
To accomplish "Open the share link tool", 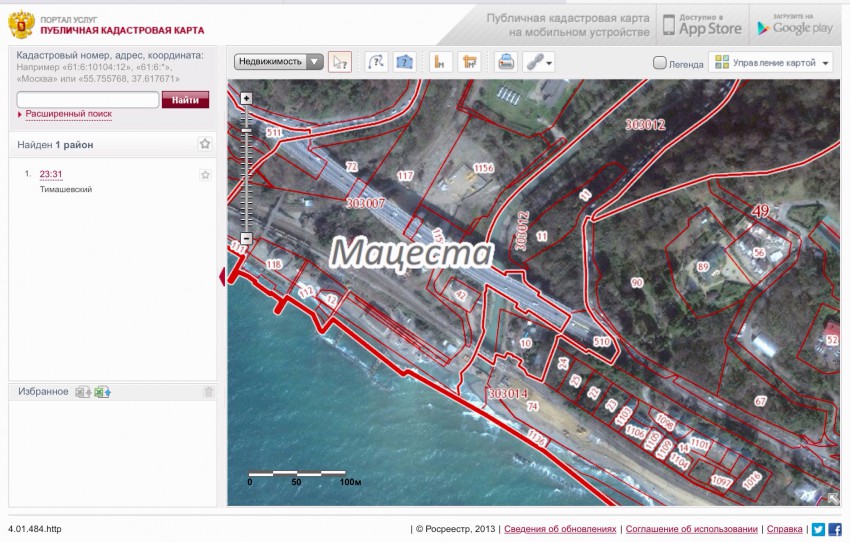I will click(539, 62).
